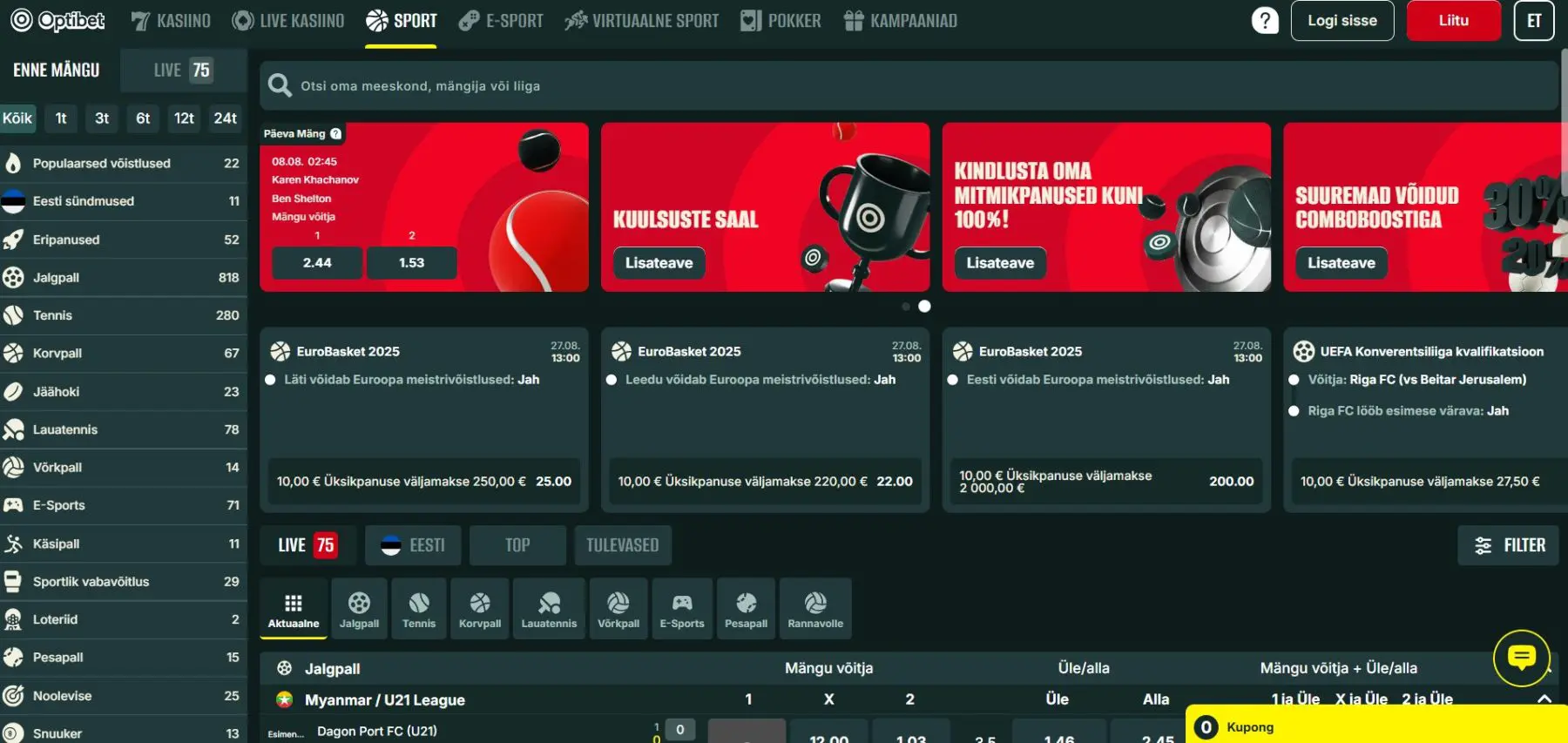Switch to the sidebar LIVE 75 tab
Viewport: 1568px width, 743px height.
(183, 70)
